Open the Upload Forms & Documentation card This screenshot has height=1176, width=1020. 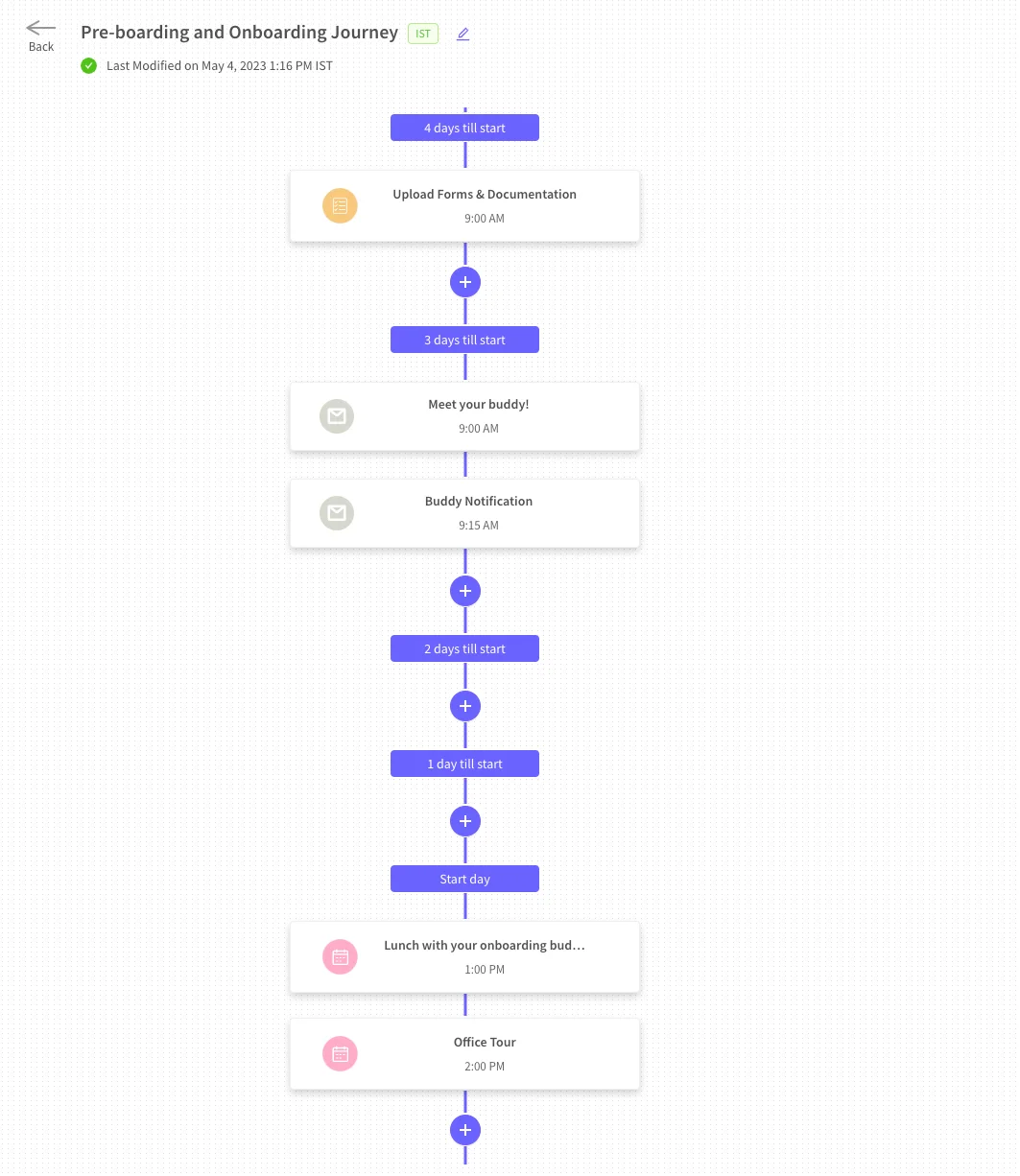(485, 205)
